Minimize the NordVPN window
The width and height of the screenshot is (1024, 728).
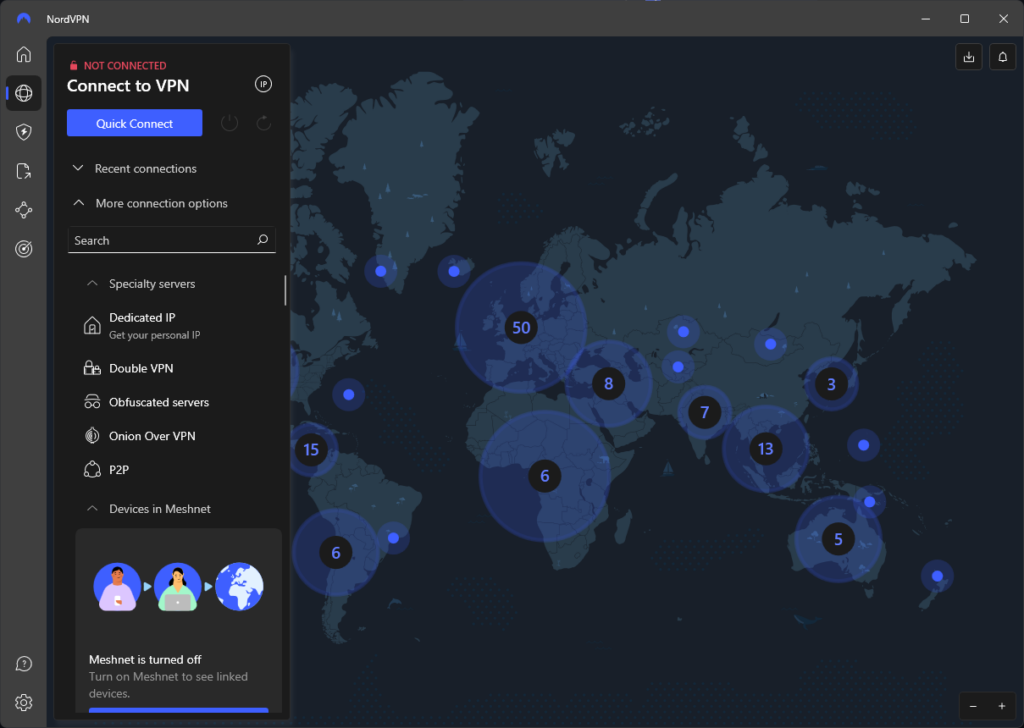click(x=925, y=19)
